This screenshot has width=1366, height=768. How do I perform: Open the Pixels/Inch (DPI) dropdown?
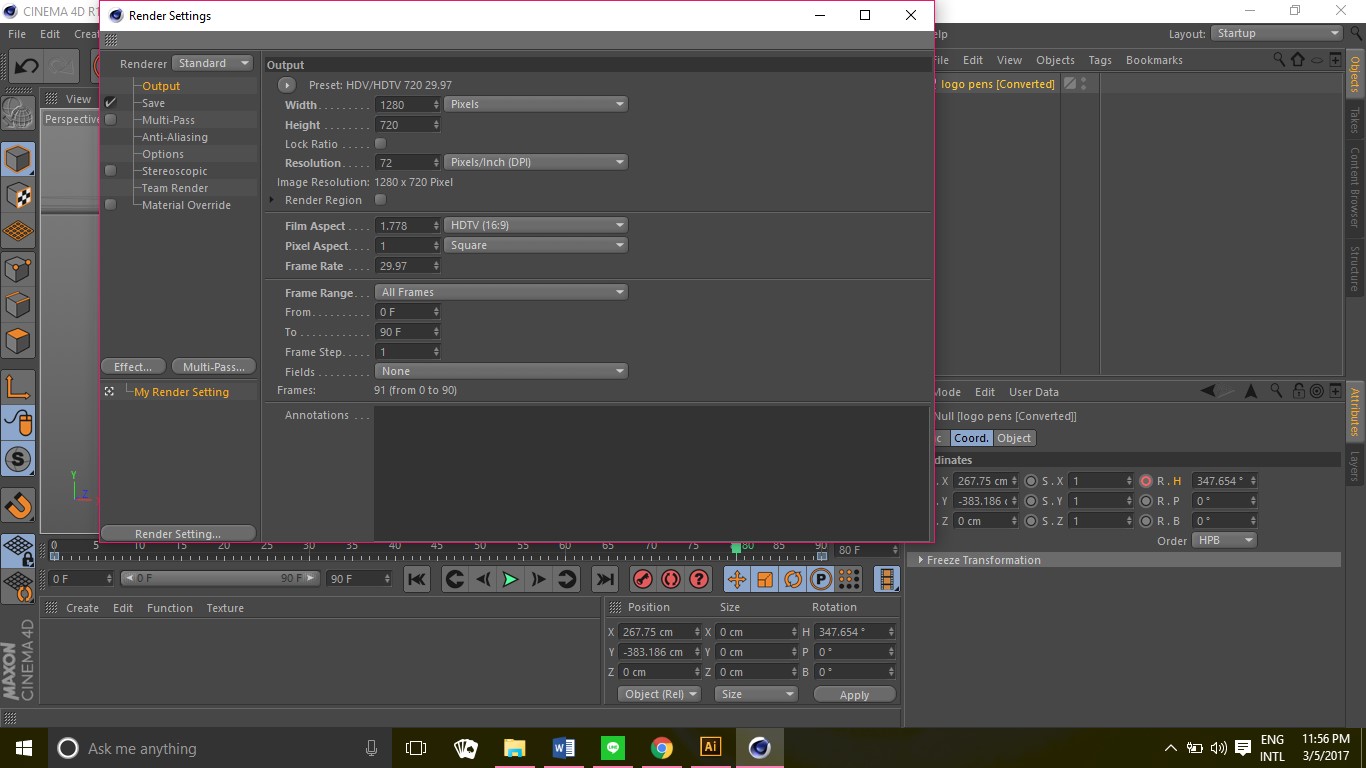click(x=536, y=162)
